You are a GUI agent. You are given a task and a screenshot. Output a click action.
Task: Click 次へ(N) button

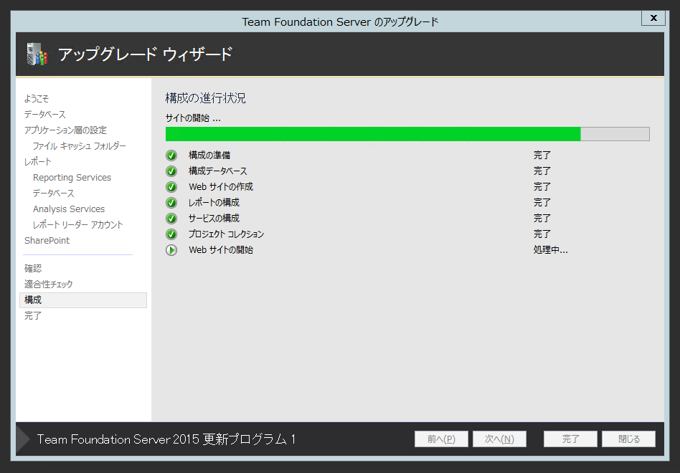[500, 439]
